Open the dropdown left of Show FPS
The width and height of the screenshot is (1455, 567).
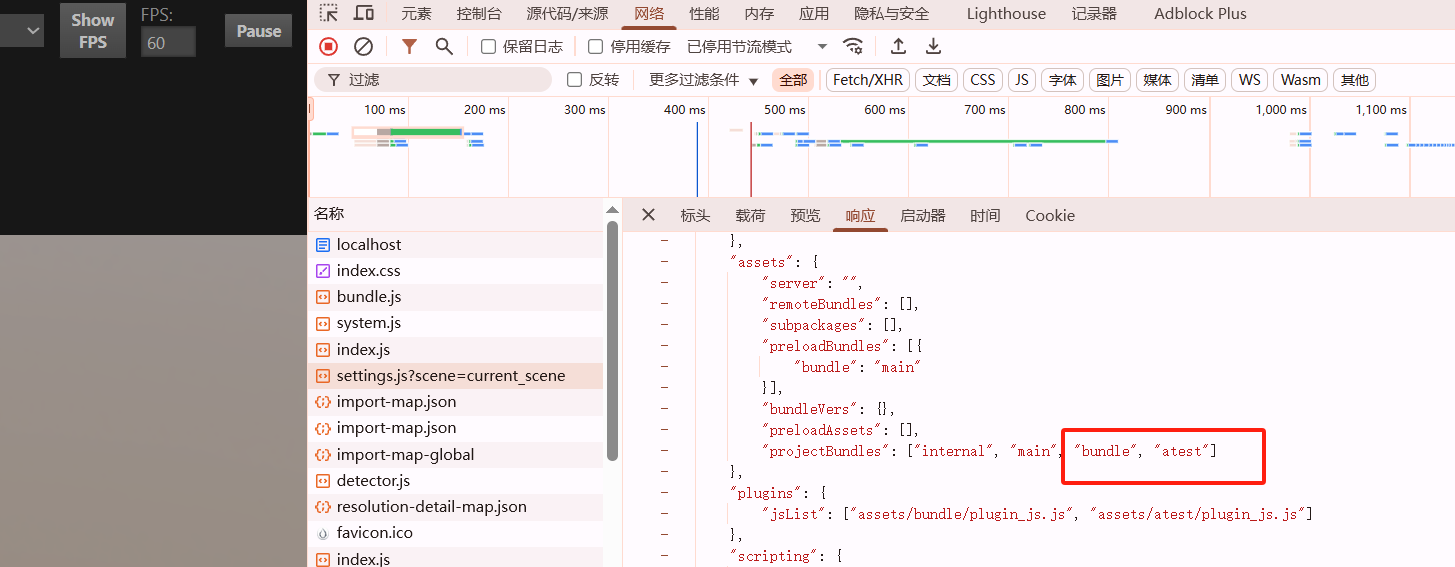[x=22, y=31]
